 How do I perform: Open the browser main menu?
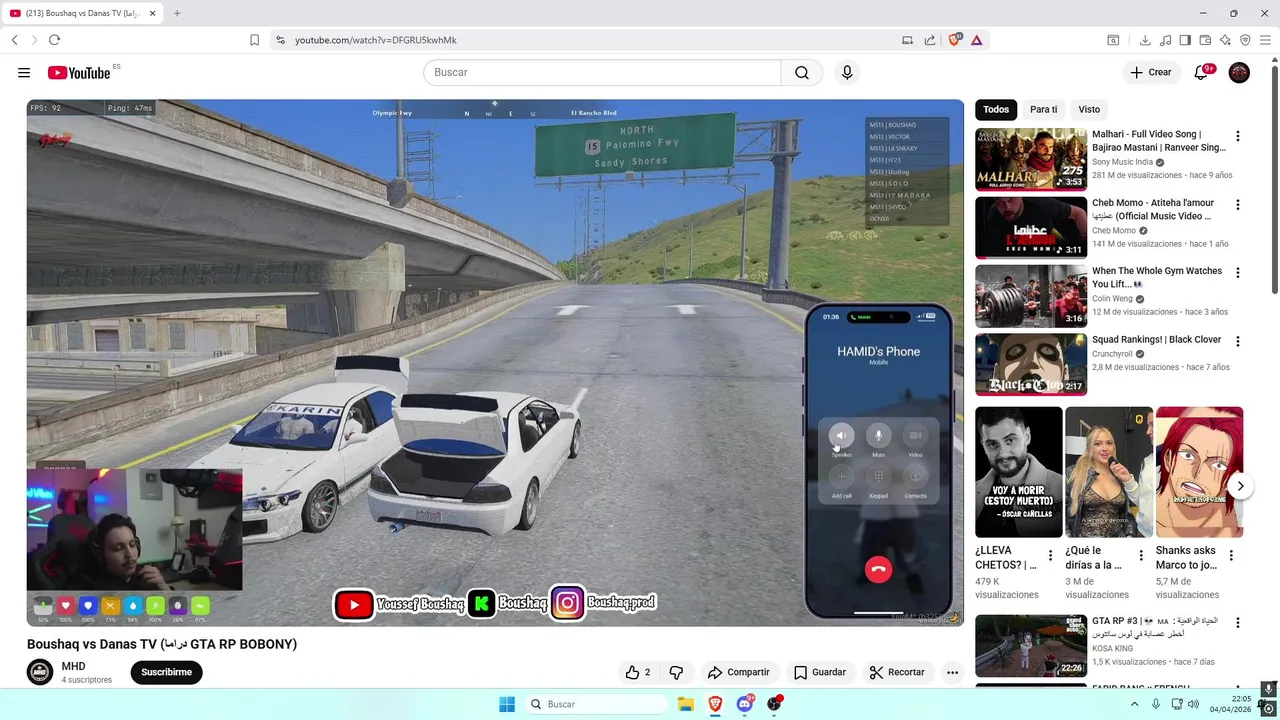(x=1266, y=40)
